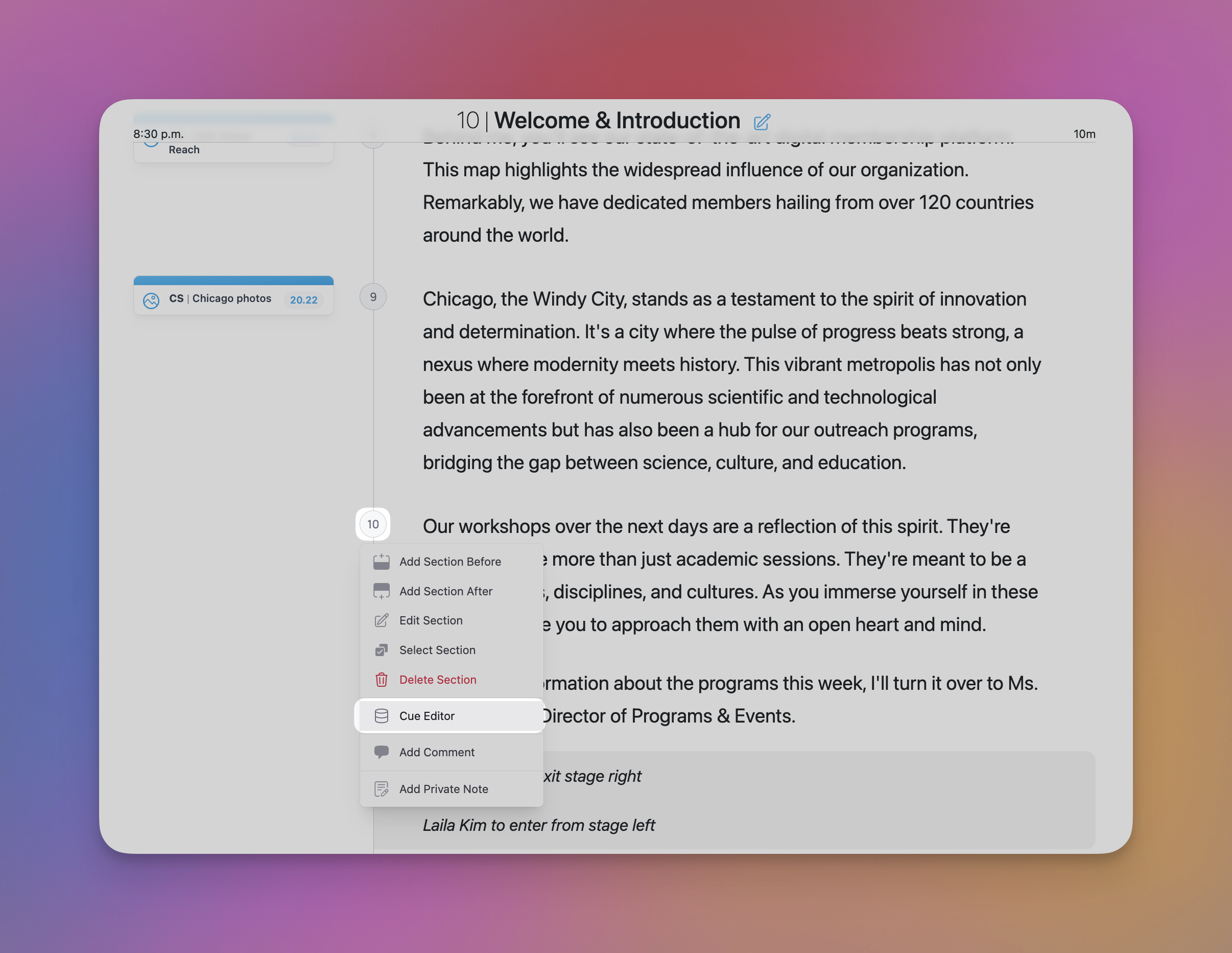Click the Add Section After icon
1232x953 pixels.
click(x=382, y=591)
